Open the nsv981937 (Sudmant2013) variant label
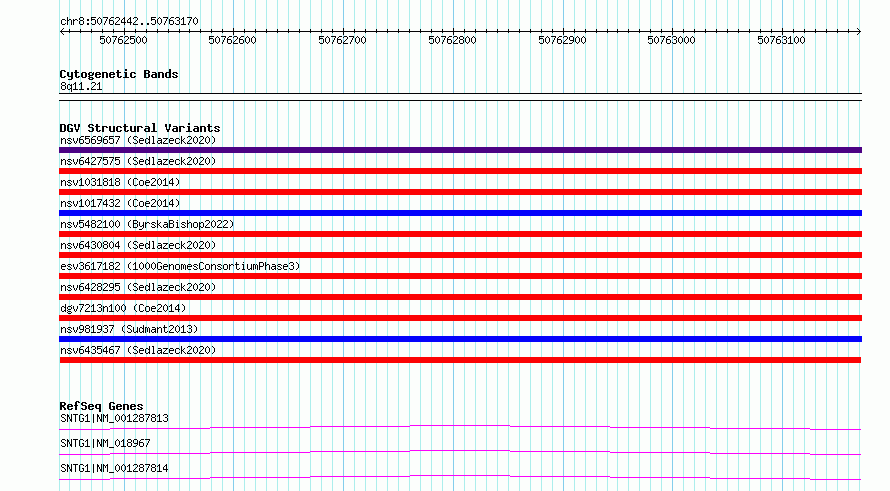The width and height of the screenshot is (890, 491). pyautogui.click(x=129, y=329)
